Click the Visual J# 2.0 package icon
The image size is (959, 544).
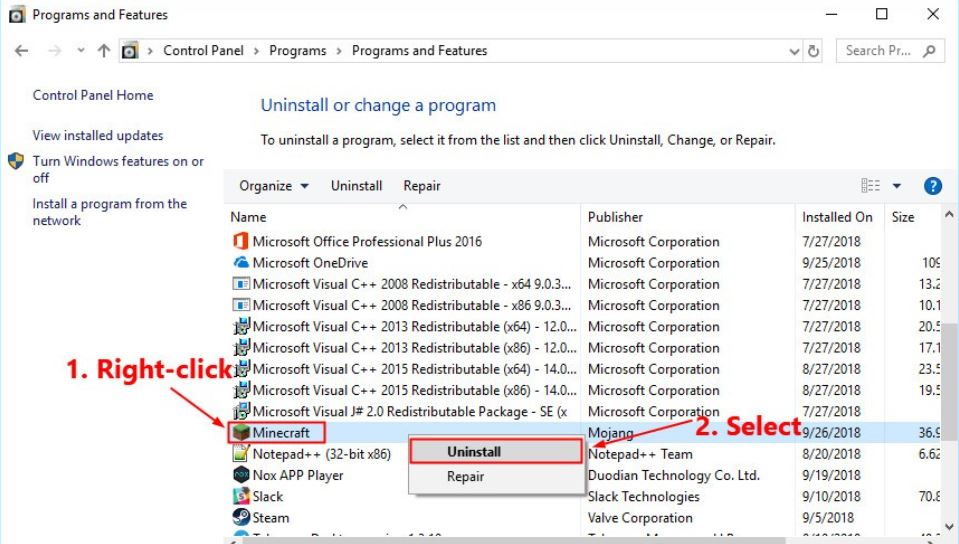click(x=241, y=411)
